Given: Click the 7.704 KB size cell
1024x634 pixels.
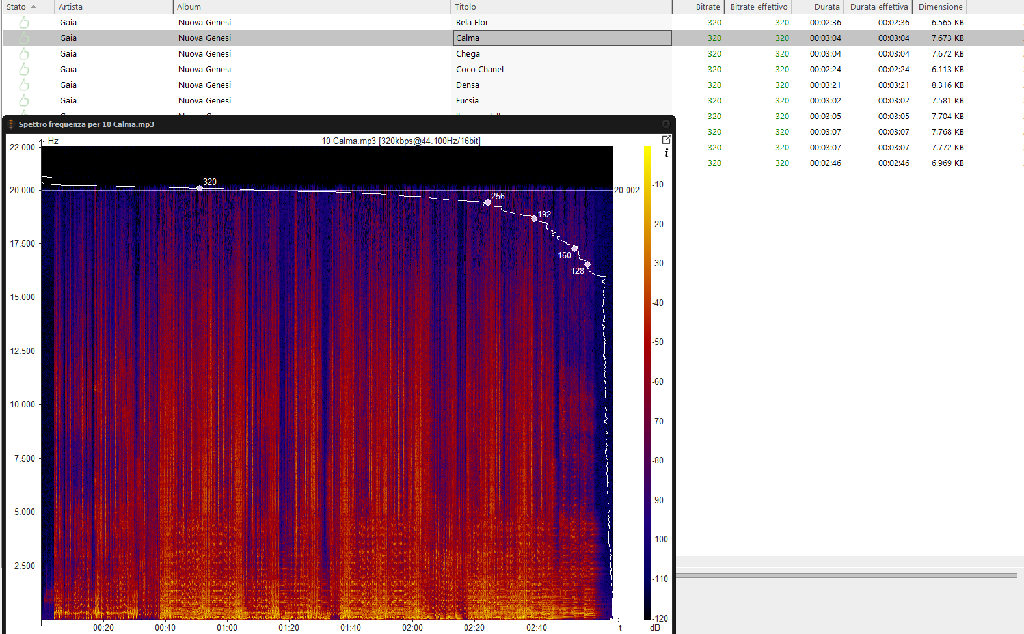Looking at the screenshot, I should coord(947,116).
